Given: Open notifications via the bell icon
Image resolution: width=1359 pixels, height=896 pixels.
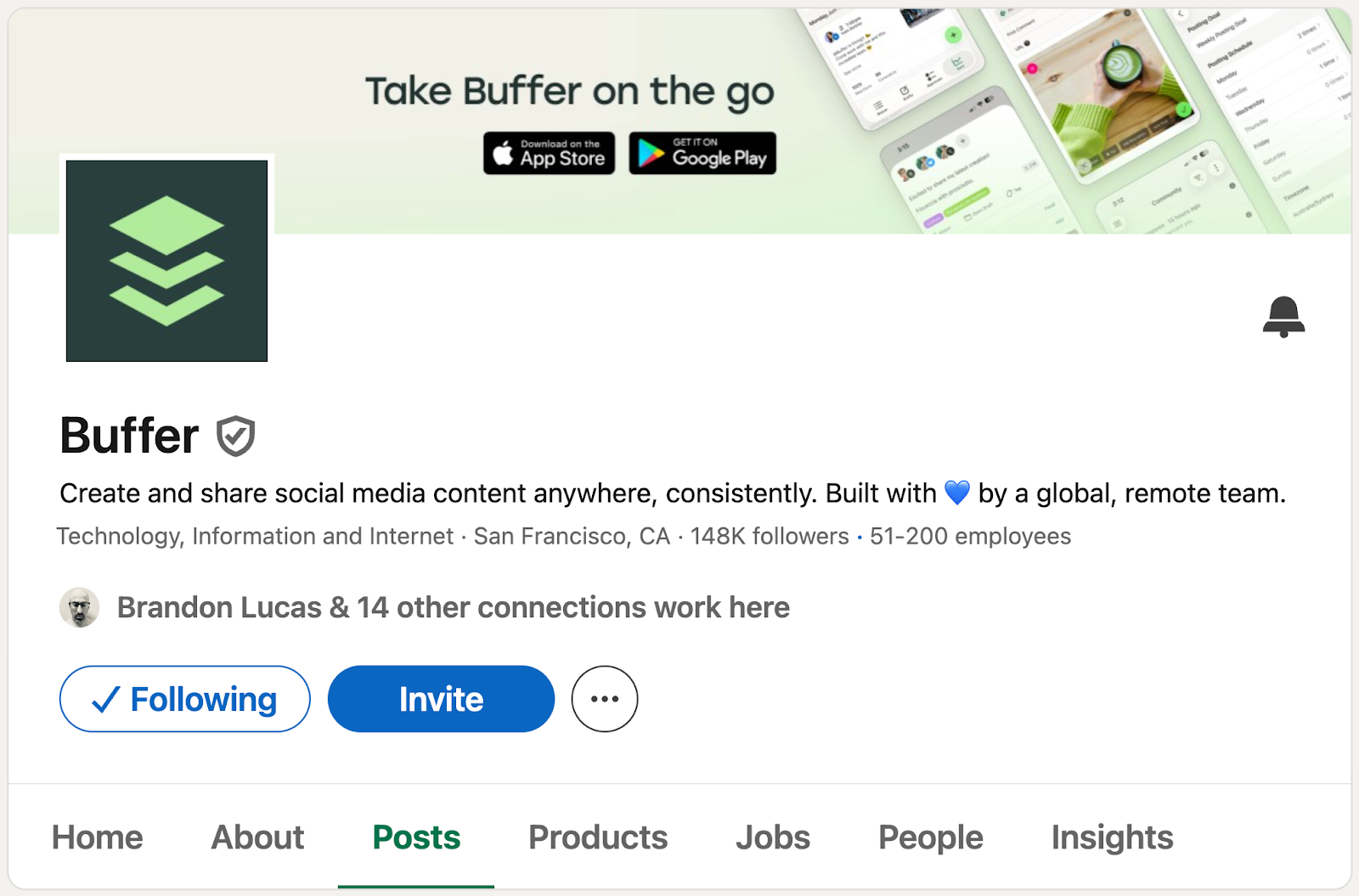Looking at the screenshot, I should point(1285,314).
